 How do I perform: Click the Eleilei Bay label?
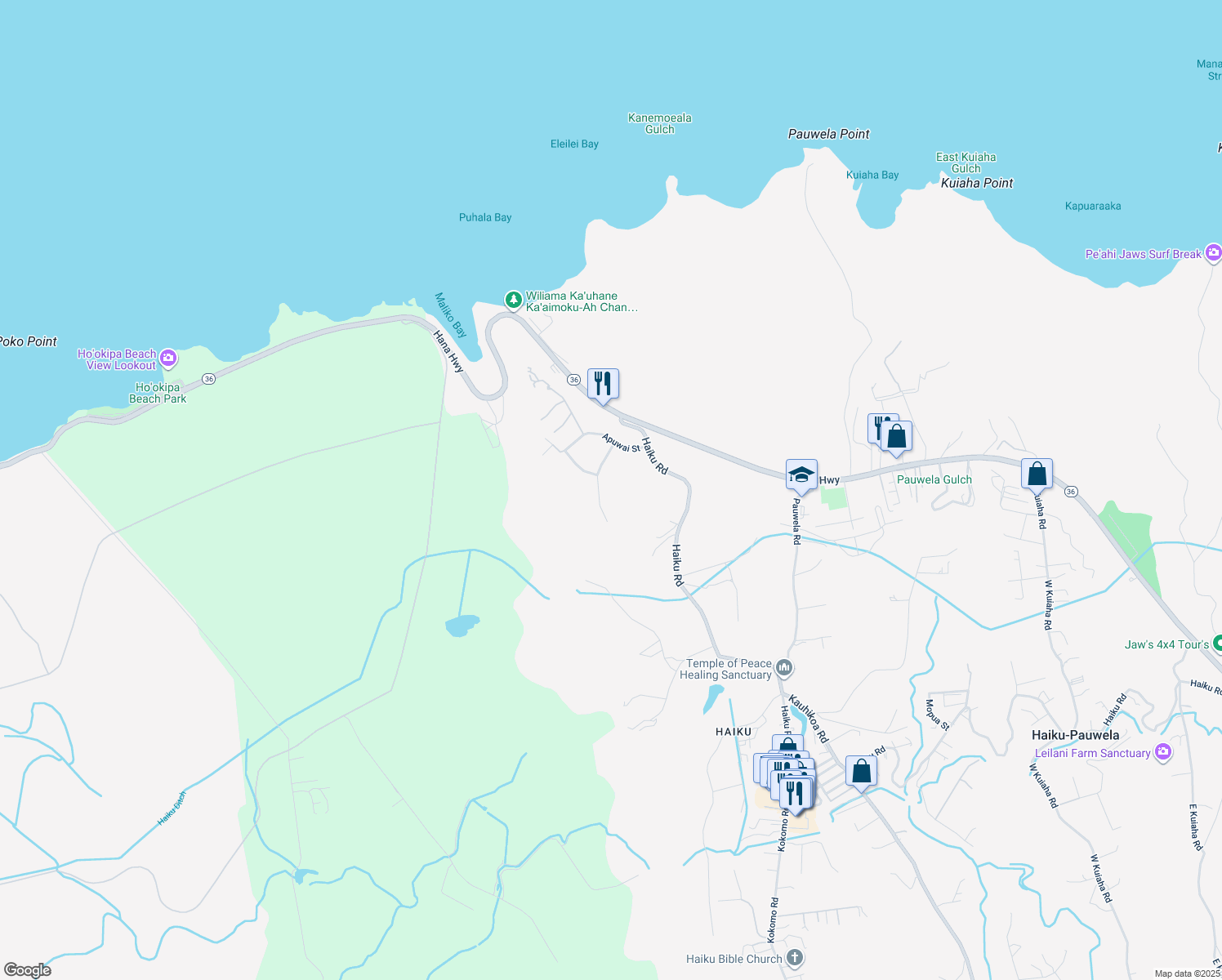tap(574, 144)
